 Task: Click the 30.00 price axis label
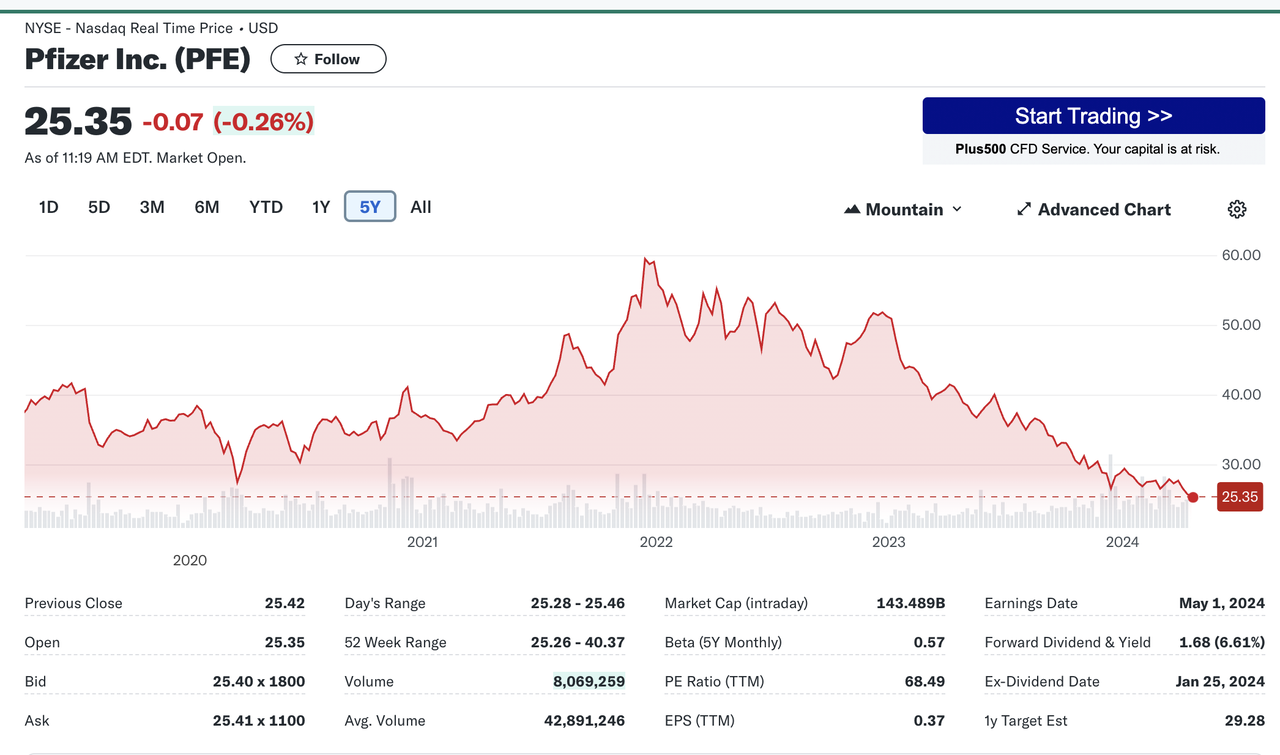click(x=1241, y=464)
